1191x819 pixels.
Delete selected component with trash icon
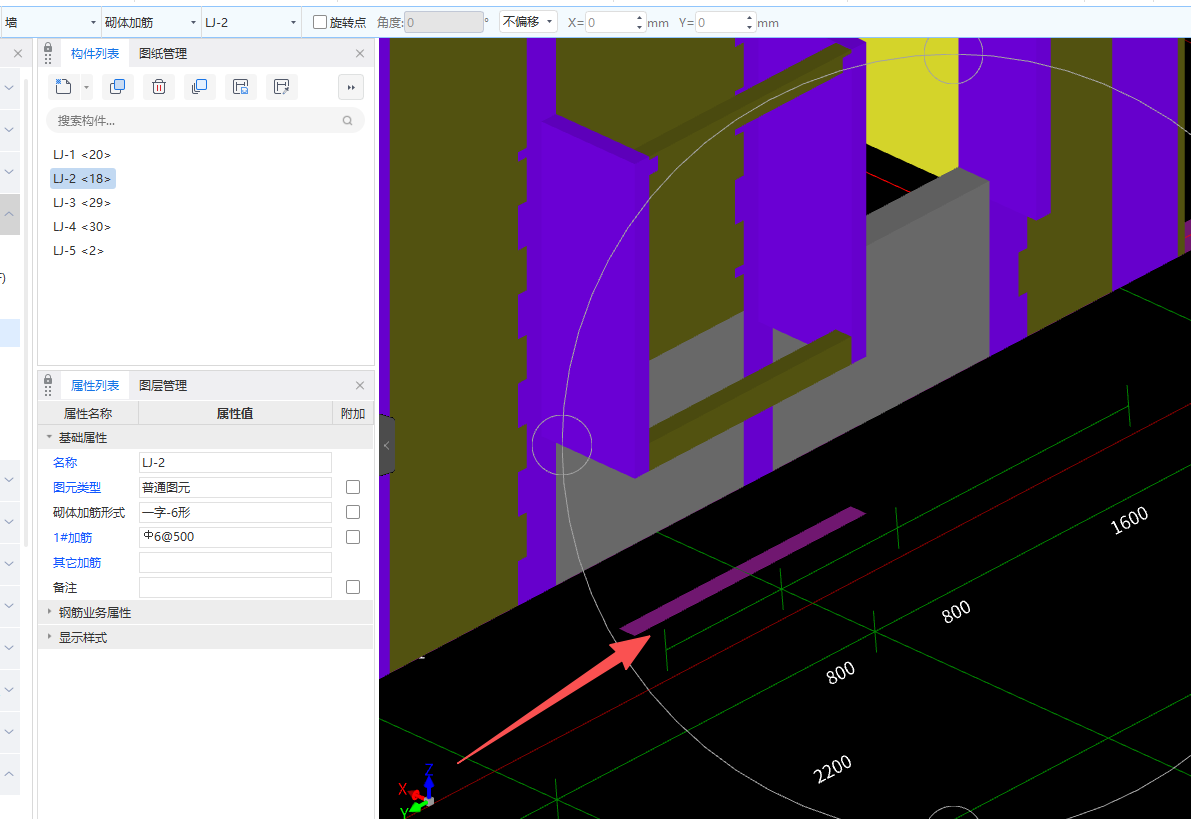tap(158, 87)
